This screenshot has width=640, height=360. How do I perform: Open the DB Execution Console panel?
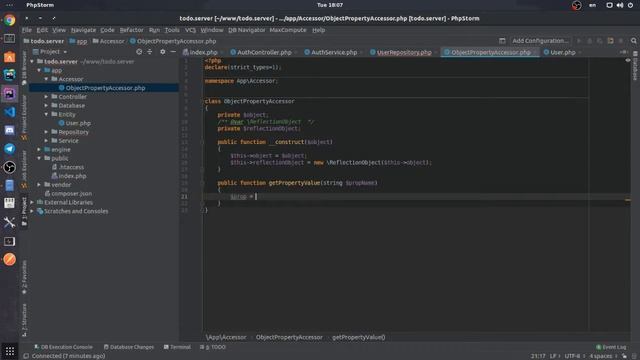tap(63, 347)
